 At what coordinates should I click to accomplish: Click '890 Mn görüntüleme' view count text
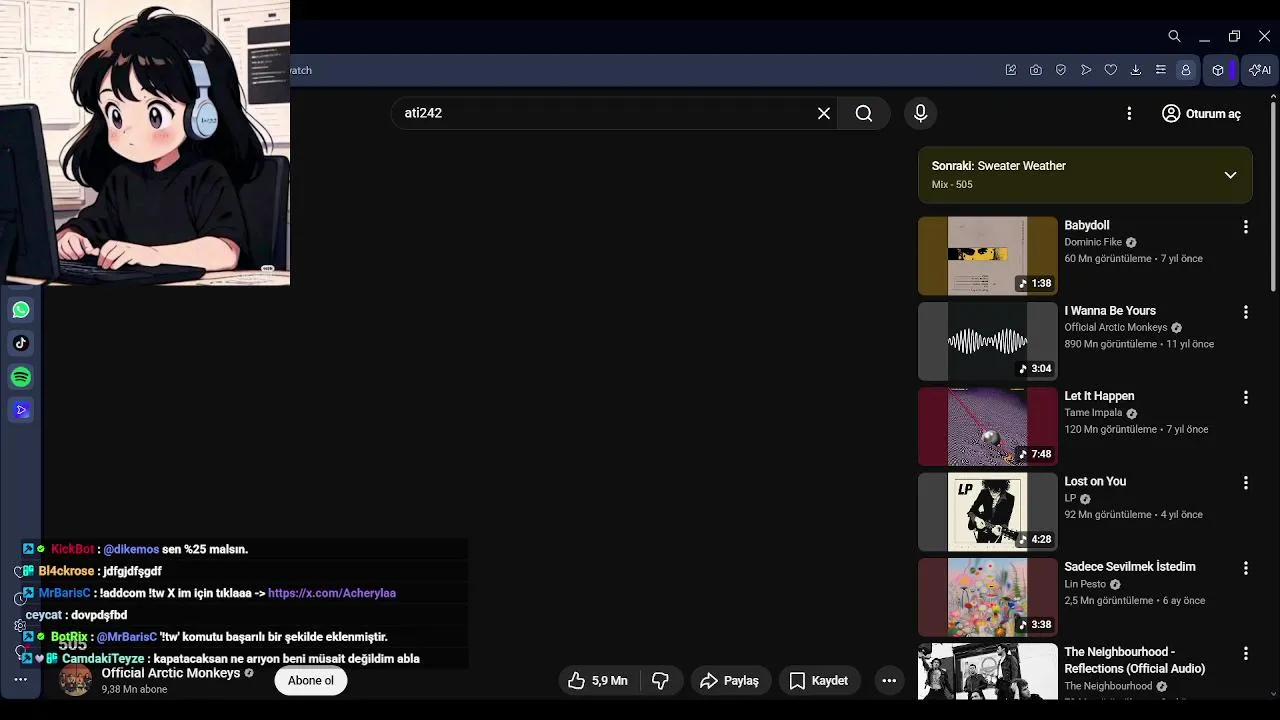pyautogui.click(x=1110, y=344)
